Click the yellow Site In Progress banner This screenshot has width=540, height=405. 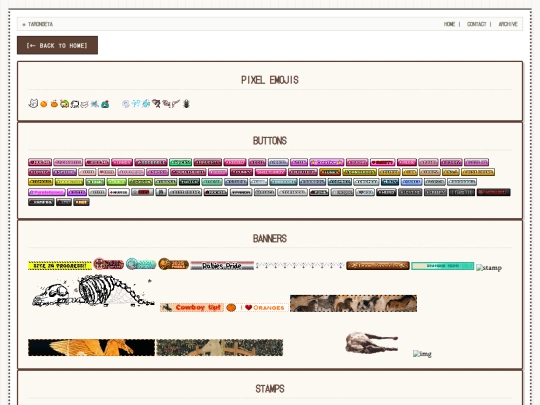click(60, 266)
